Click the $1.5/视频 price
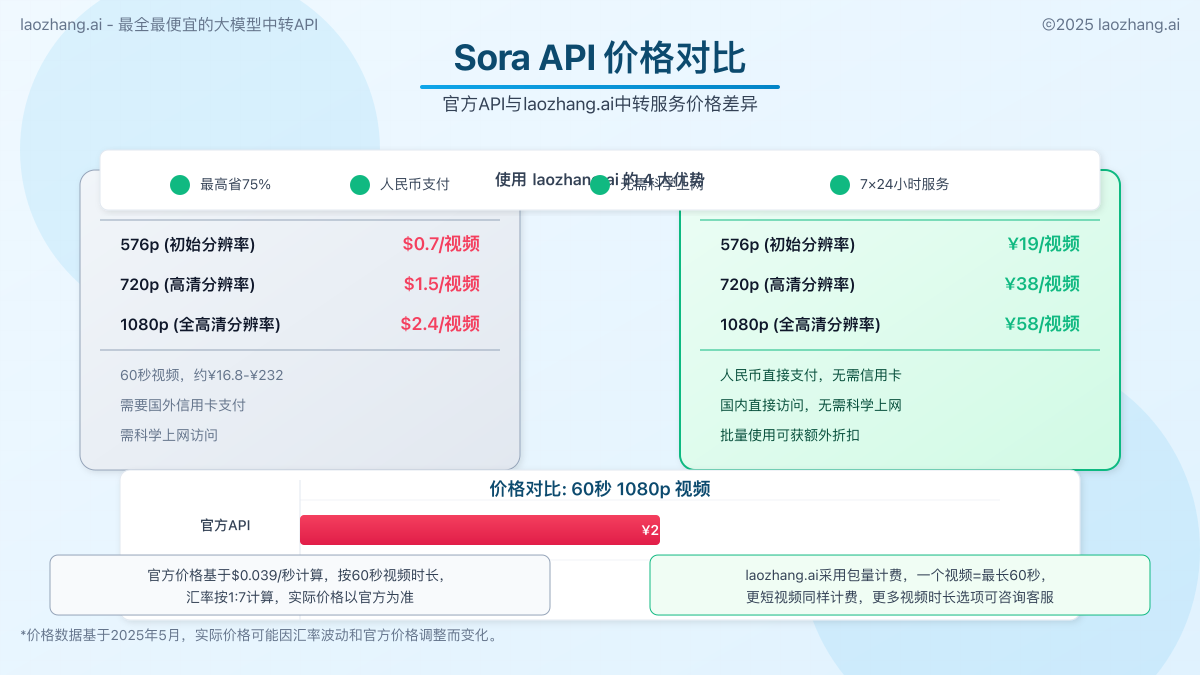 [x=441, y=284]
